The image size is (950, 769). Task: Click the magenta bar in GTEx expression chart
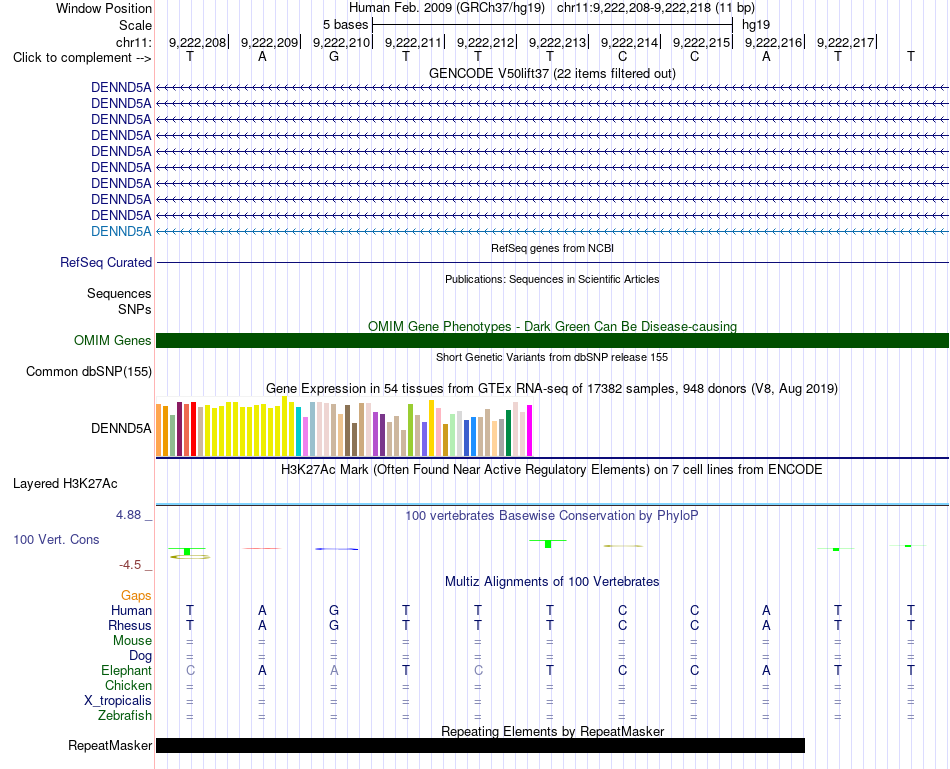pyautogui.click(x=530, y=430)
